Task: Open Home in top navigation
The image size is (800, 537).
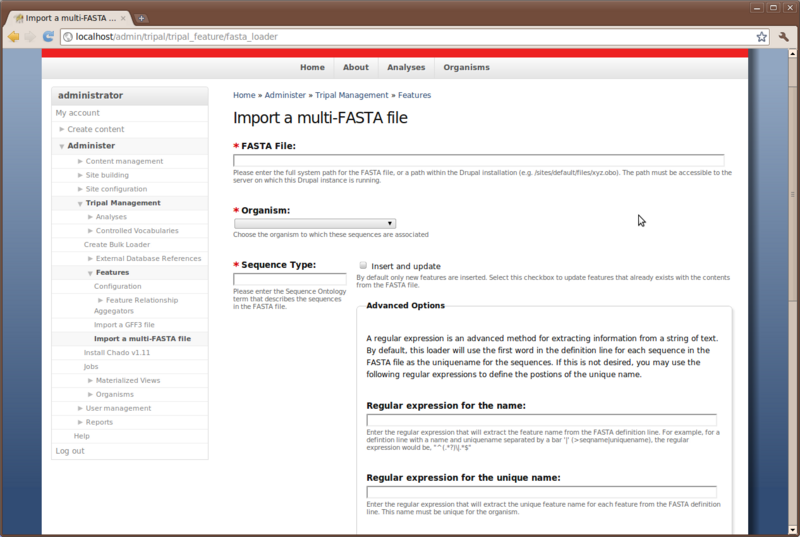Action: coord(312,67)
